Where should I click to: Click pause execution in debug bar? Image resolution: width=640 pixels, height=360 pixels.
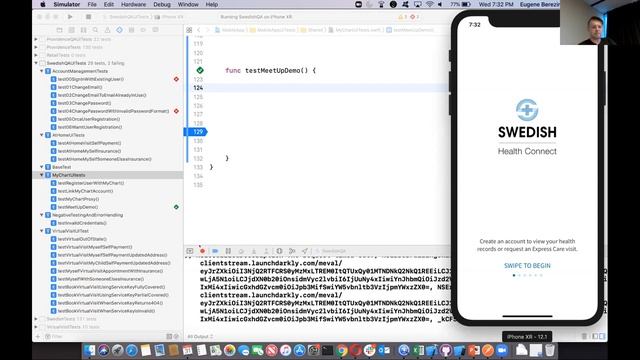pyautogui.click(x=228, y=251)
